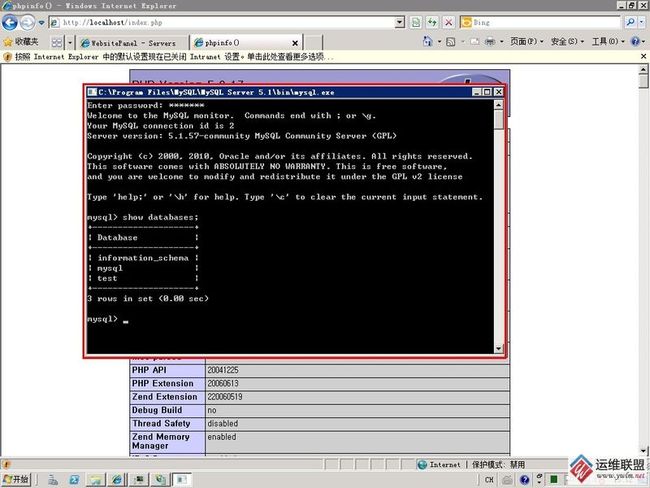Expand the Help menu dropdown arrow
The width and height of the screenshot is (650, 488).
[x=643, y=42]
